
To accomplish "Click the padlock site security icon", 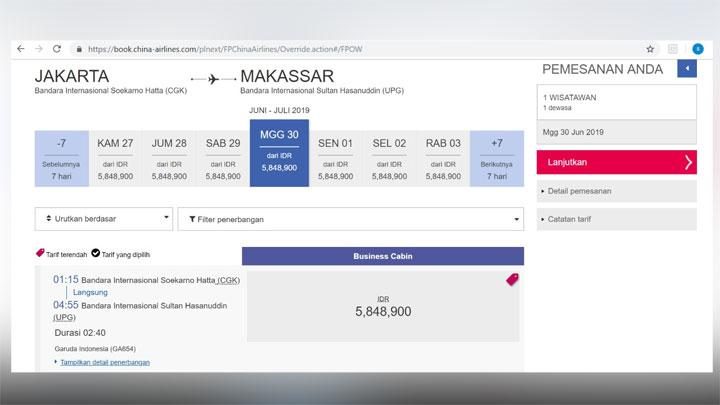I will pyautogui.click(x=77, y=48).
